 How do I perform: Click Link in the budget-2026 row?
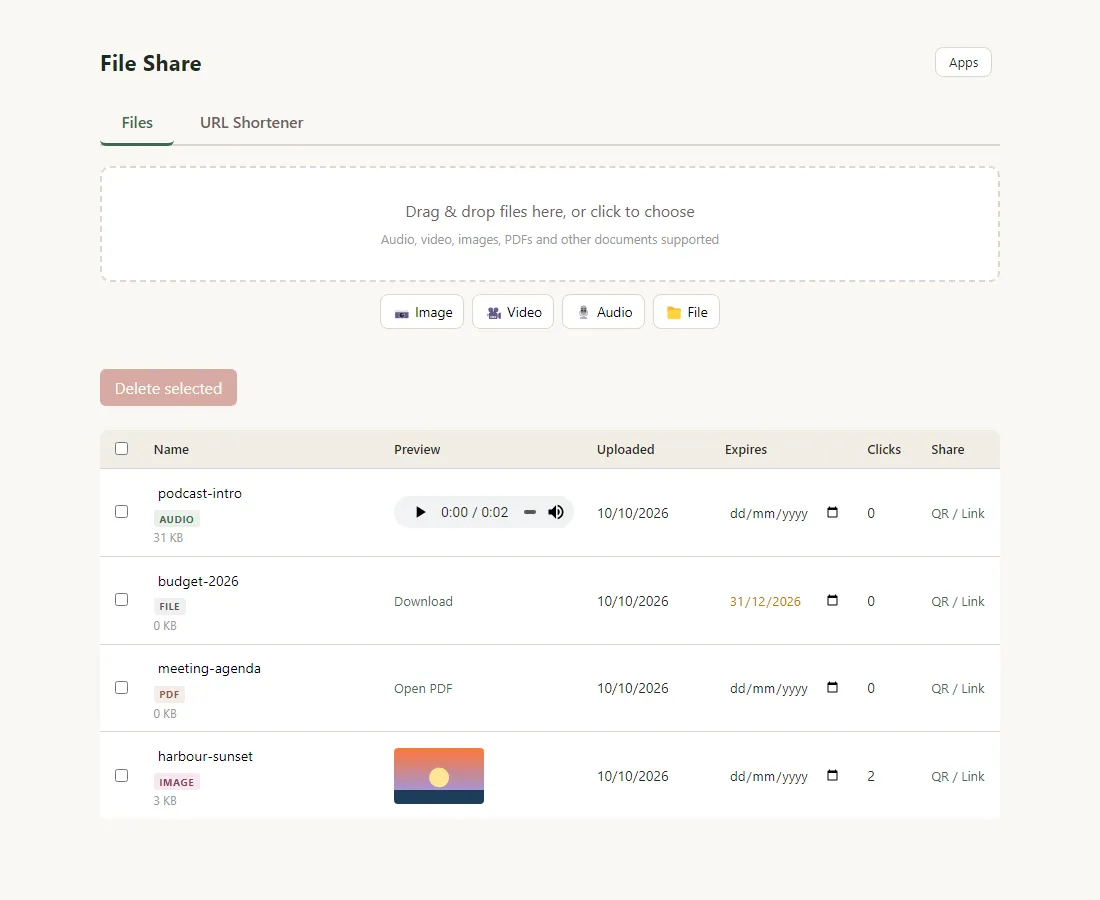[x=973, y=601]
